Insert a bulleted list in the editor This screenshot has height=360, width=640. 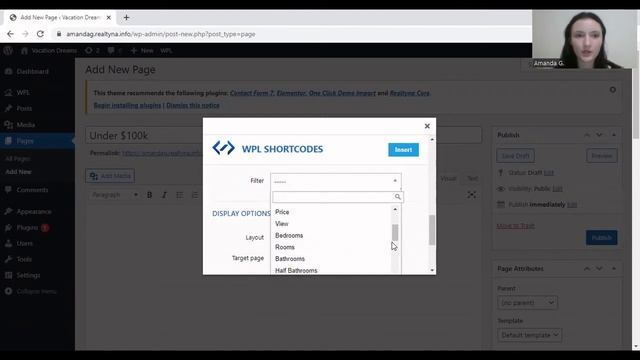180,195
